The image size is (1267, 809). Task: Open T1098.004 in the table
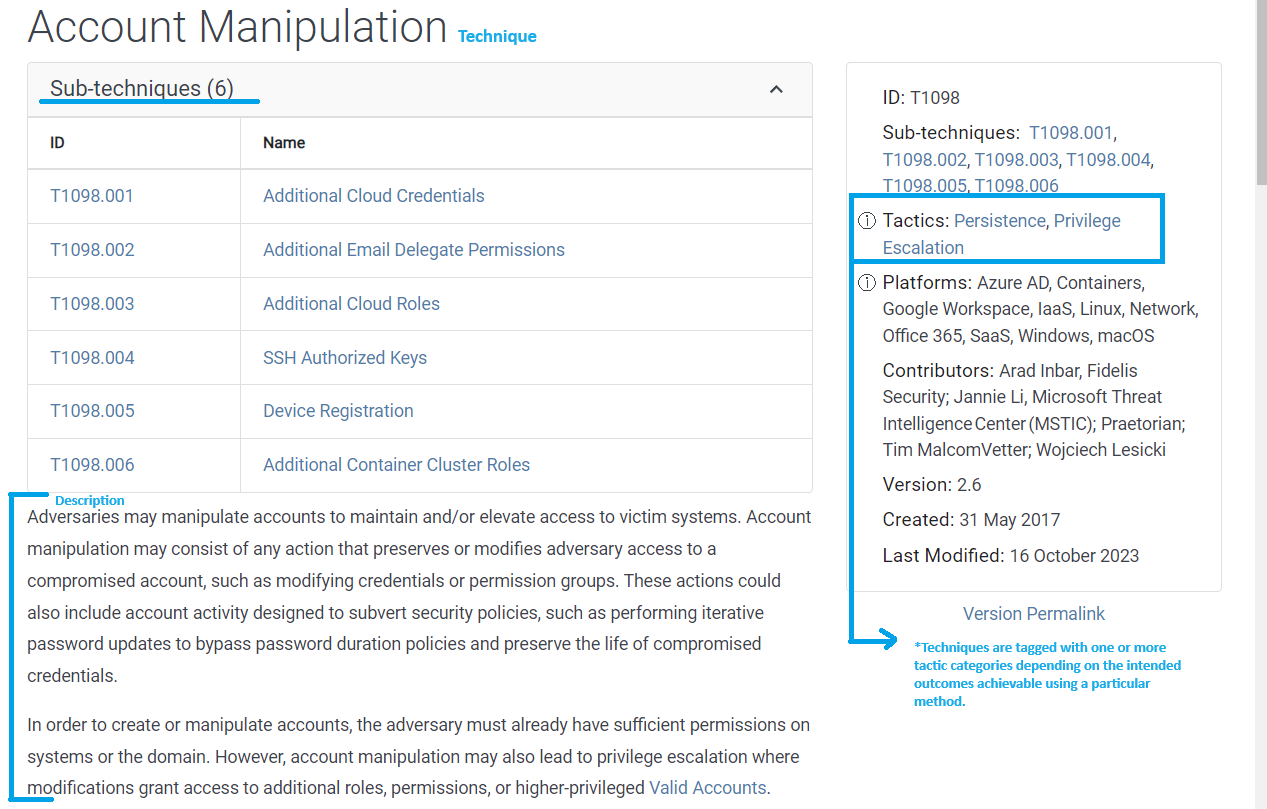[92, 358]
